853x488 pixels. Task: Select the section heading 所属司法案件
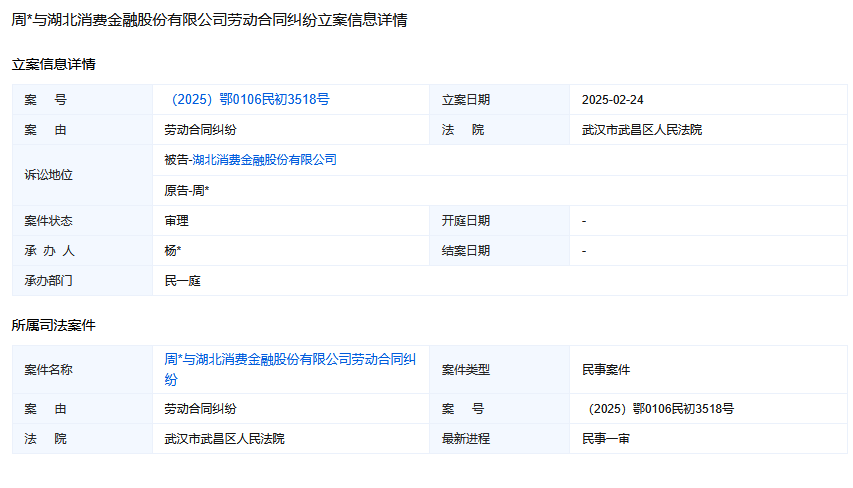(53, 325)
